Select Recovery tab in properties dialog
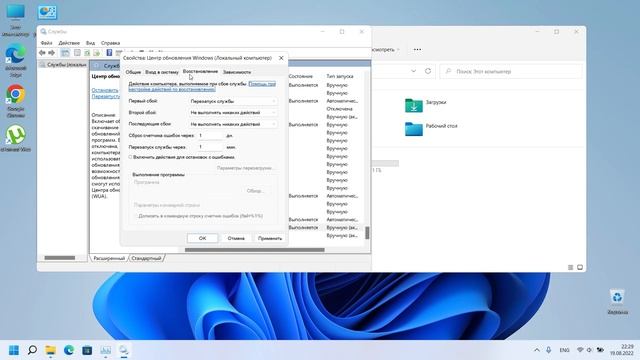Screen dimensions: 640x360 pyautogui.click(x=200, y=71)
